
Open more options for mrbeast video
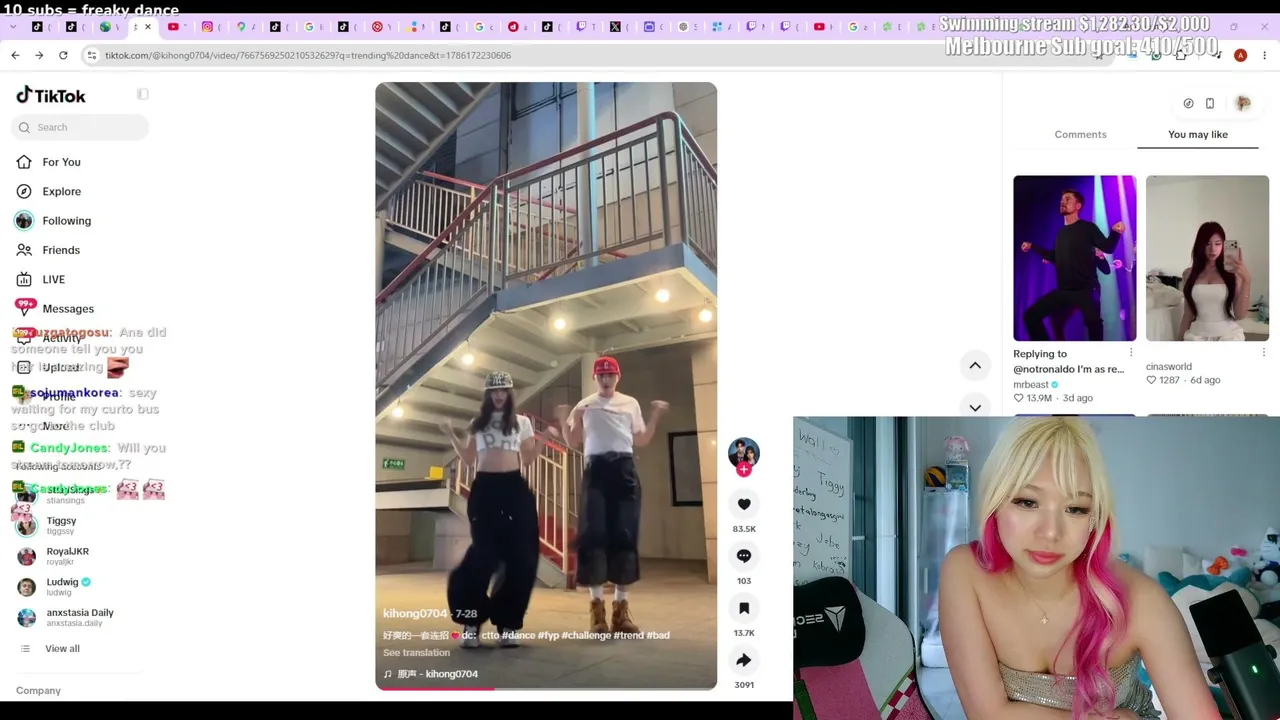pos(1131,353)
